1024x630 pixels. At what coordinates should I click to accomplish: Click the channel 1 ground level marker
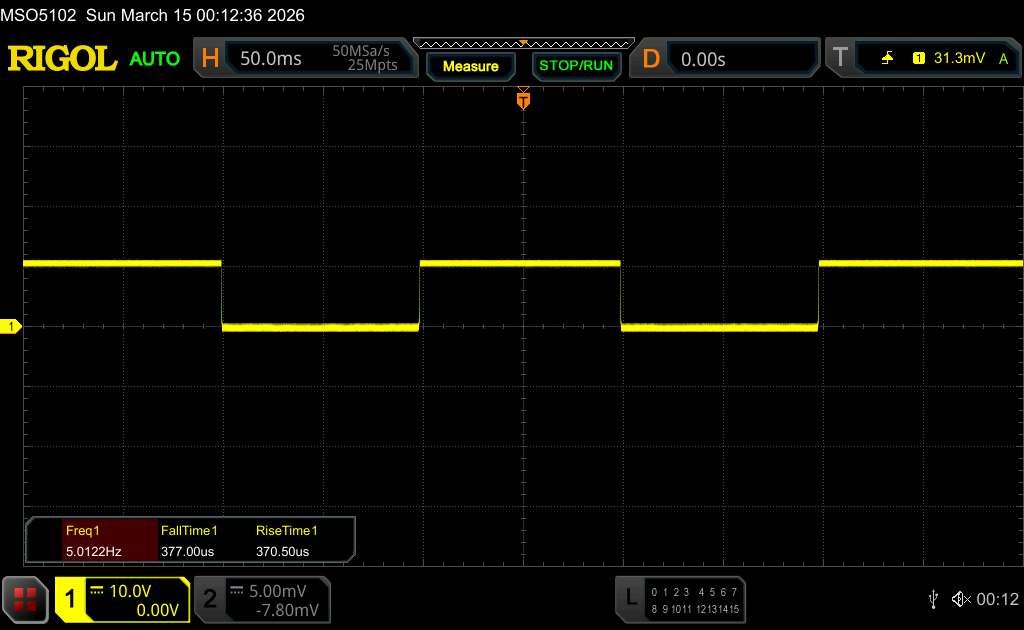point(11,327)
